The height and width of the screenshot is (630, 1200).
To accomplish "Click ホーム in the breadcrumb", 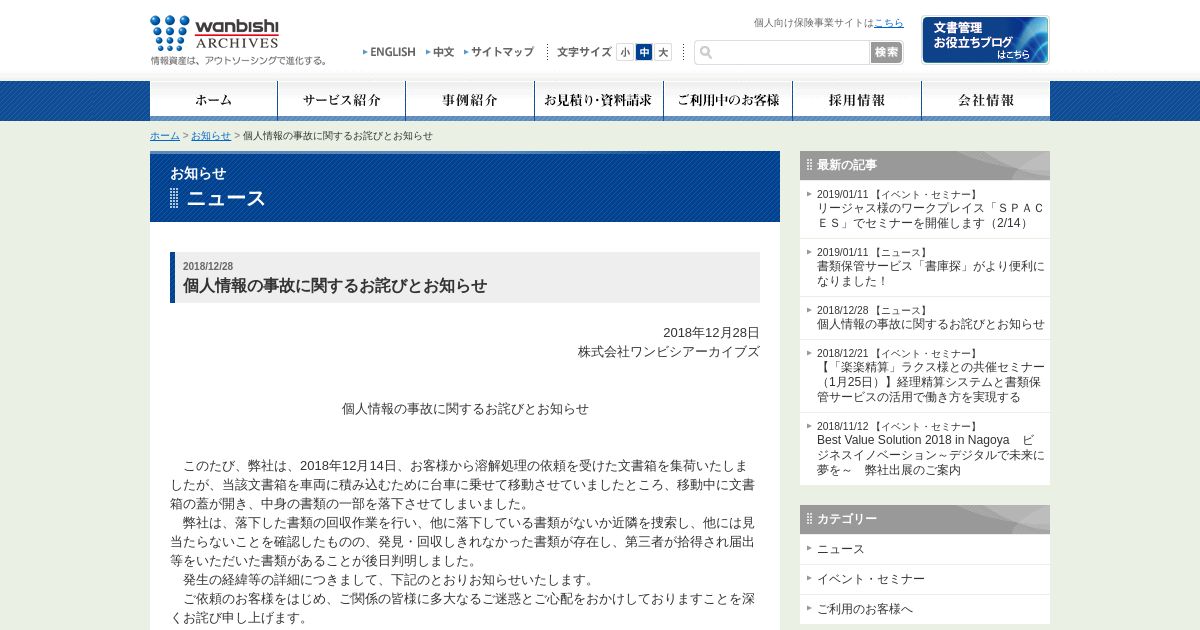I will [165, 136].
